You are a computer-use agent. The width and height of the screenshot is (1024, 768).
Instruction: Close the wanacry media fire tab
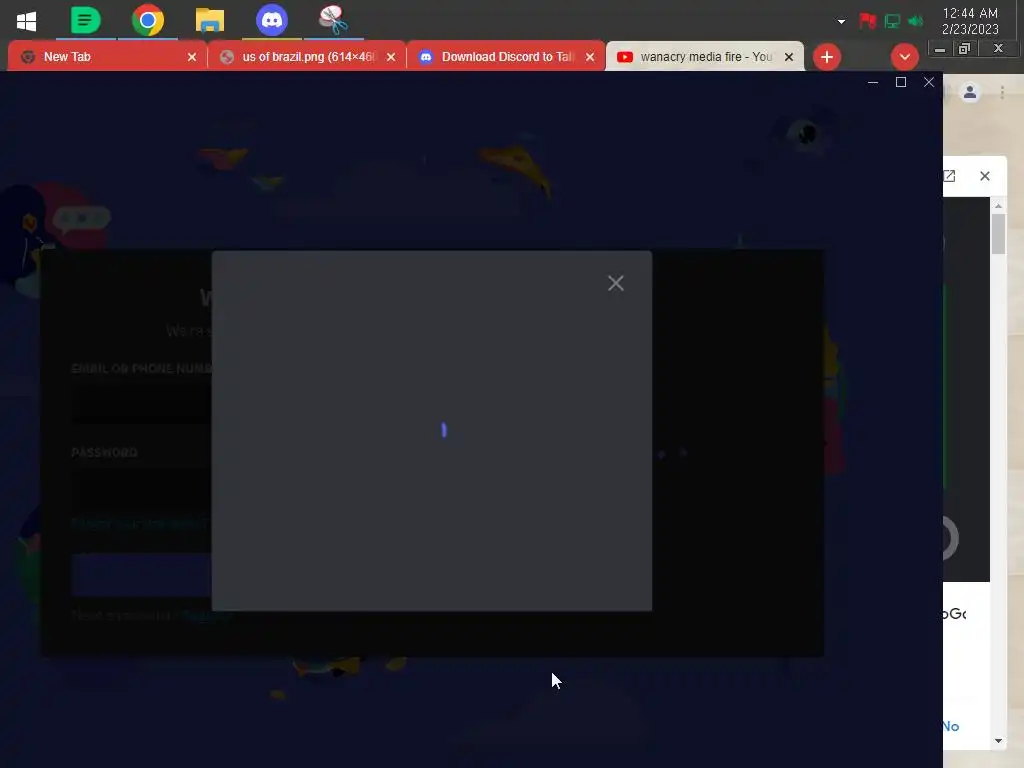[x=789, y=57]
